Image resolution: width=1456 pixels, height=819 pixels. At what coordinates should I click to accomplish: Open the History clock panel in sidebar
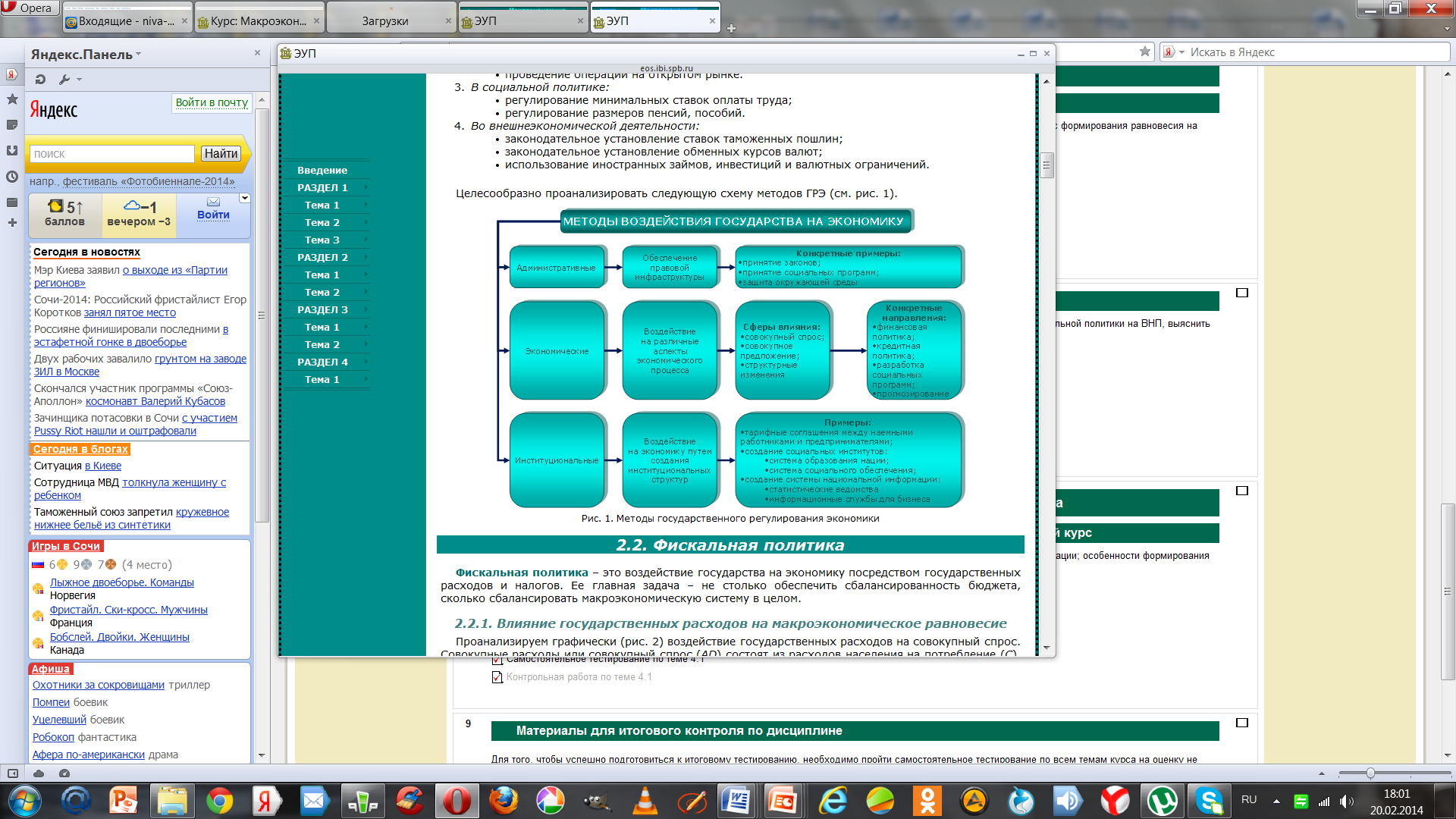point(12,177)
